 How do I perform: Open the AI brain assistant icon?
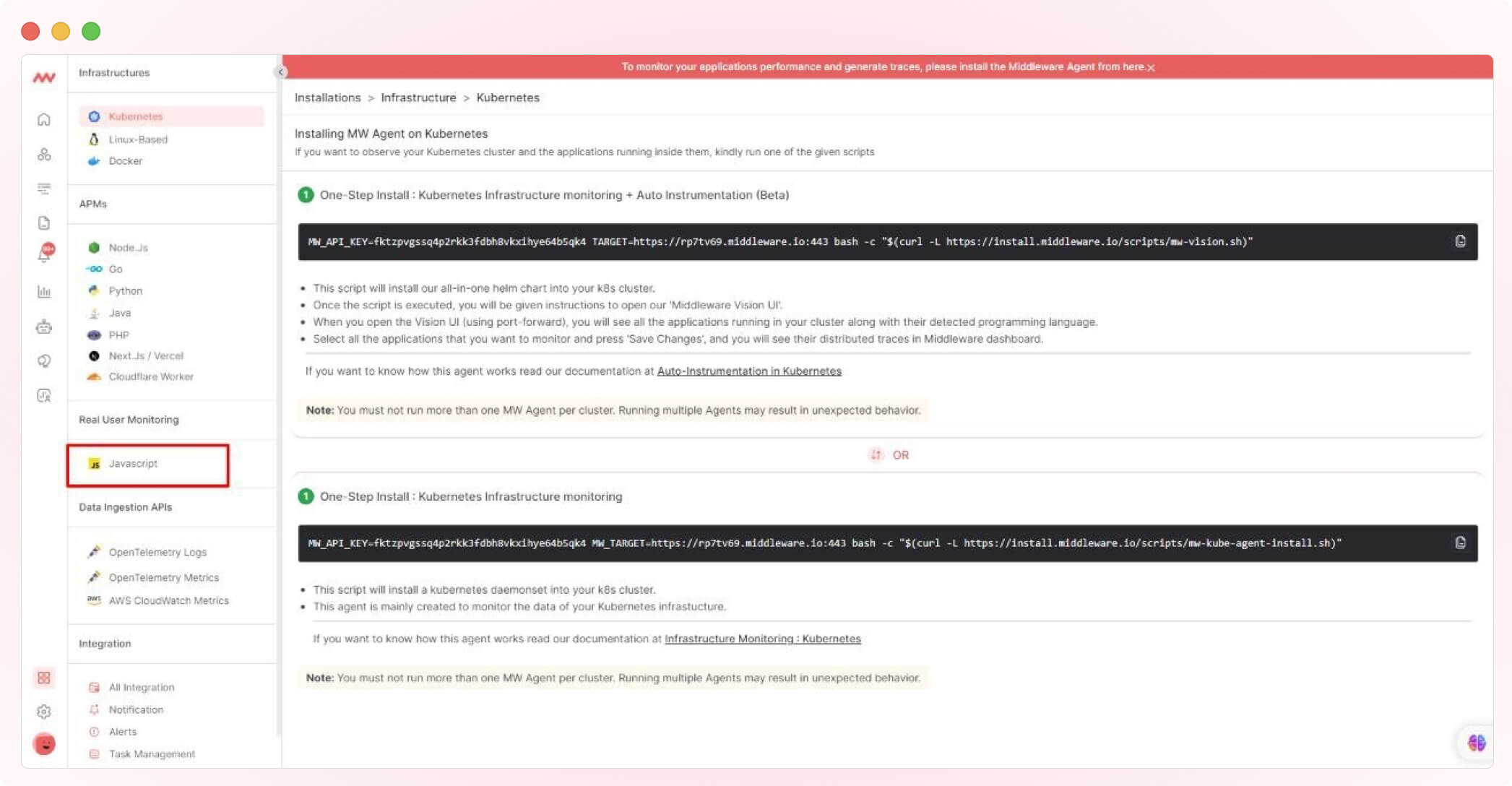[1476, 743]
